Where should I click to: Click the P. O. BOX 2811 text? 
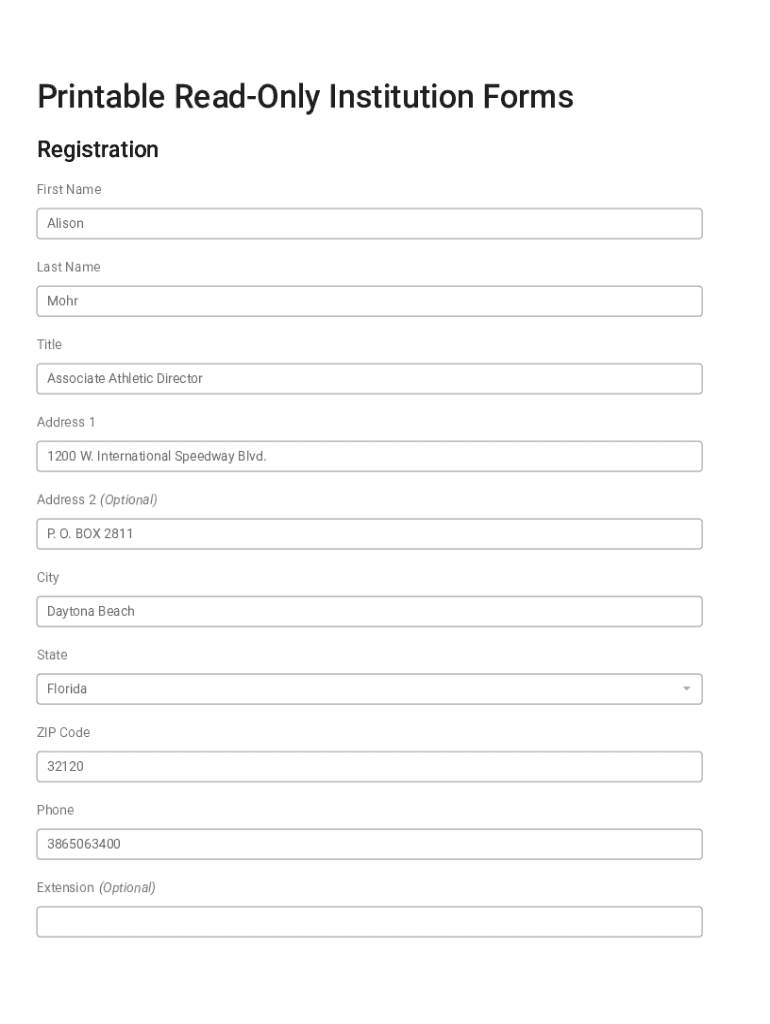coord(87,533)
